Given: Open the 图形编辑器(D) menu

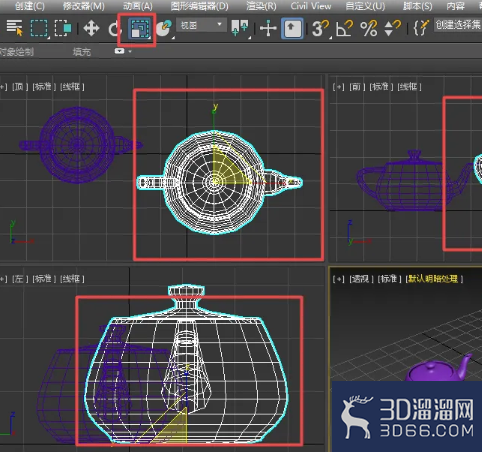Looking at the screenshot, I should (199, 6).
